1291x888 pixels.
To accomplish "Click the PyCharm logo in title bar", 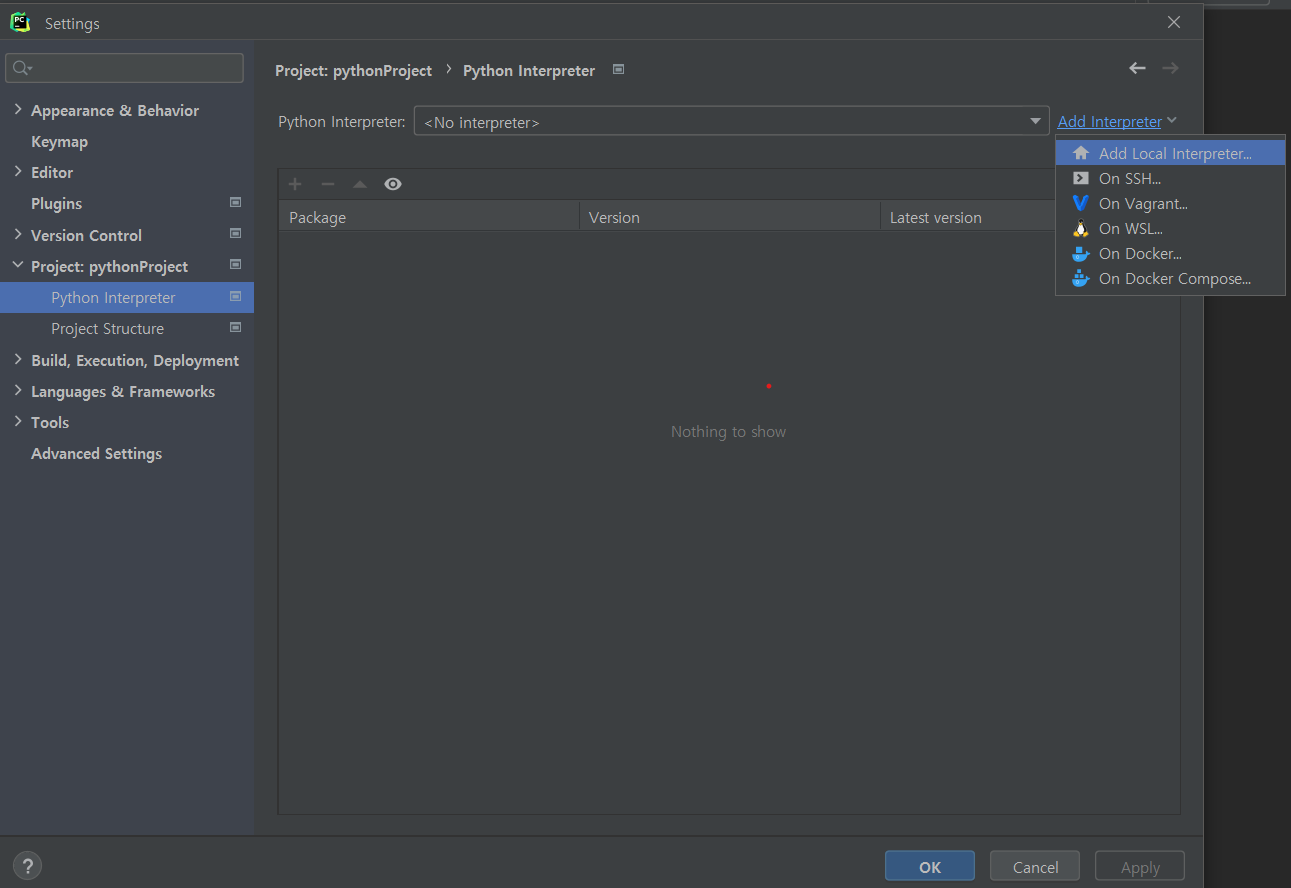I will (20, 22).
